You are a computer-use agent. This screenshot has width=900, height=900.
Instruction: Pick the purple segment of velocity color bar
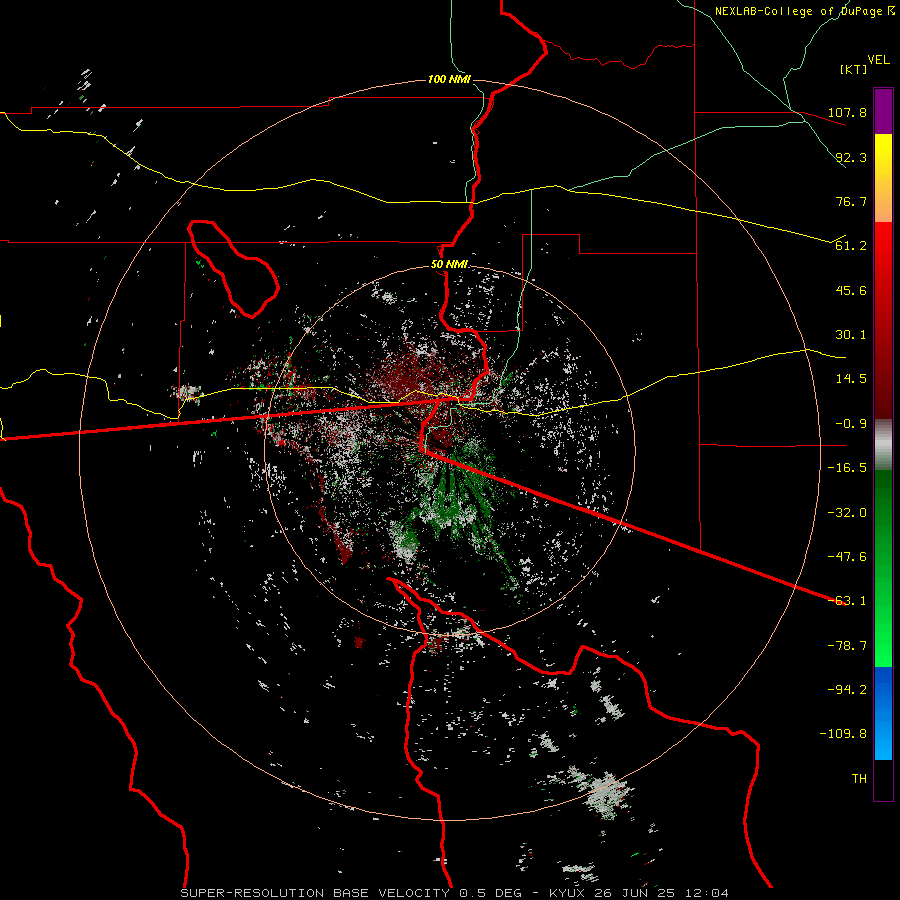pyautogui.click(x=883, y=111)
